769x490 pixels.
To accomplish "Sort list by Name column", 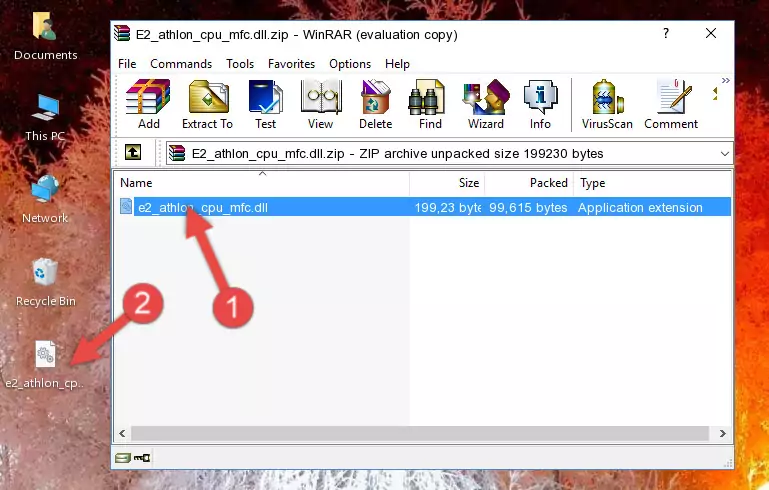I will [x=262, y=183].
